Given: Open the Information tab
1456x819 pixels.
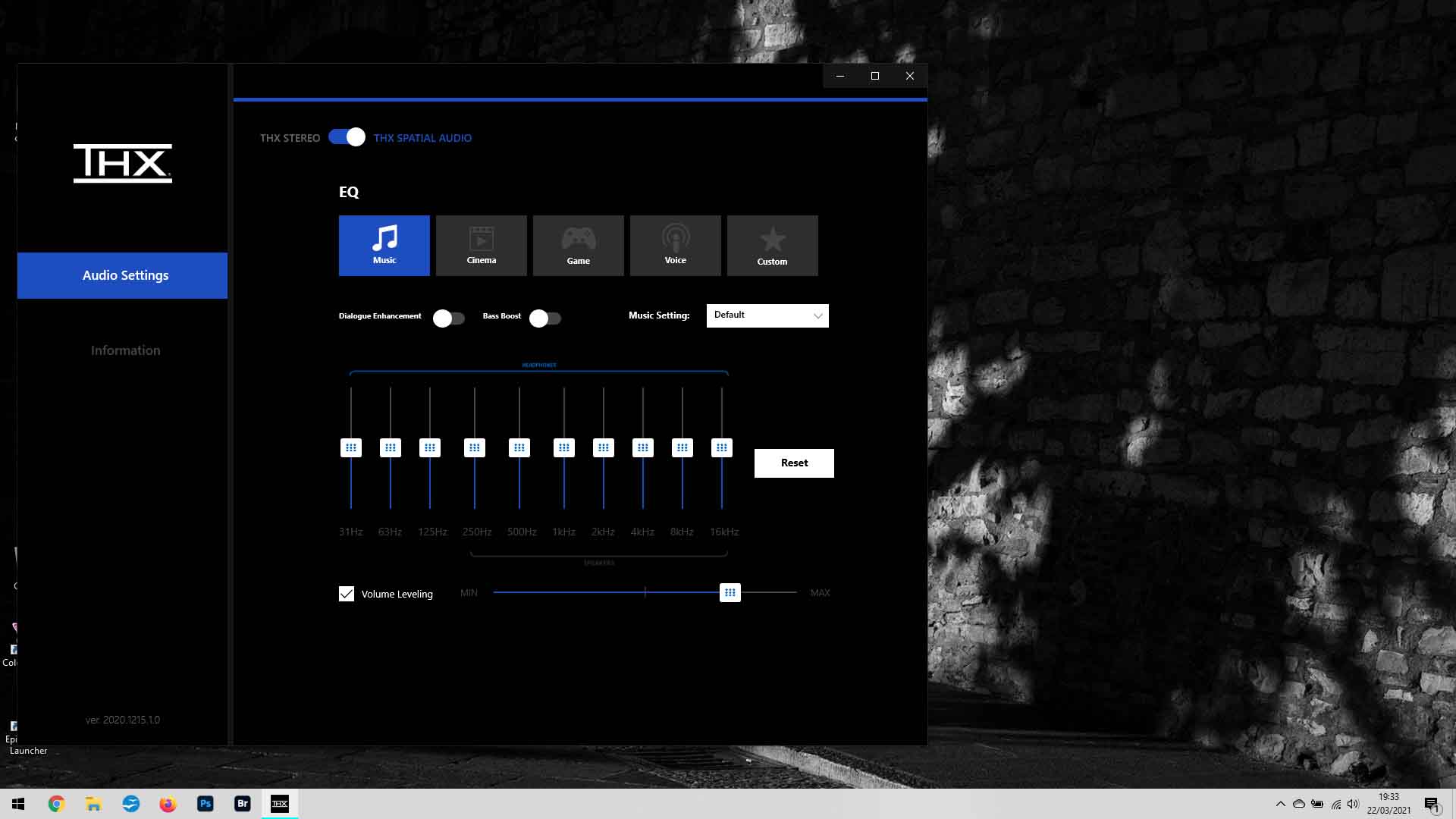Looking at the screenshot, I should click(126, 350).
